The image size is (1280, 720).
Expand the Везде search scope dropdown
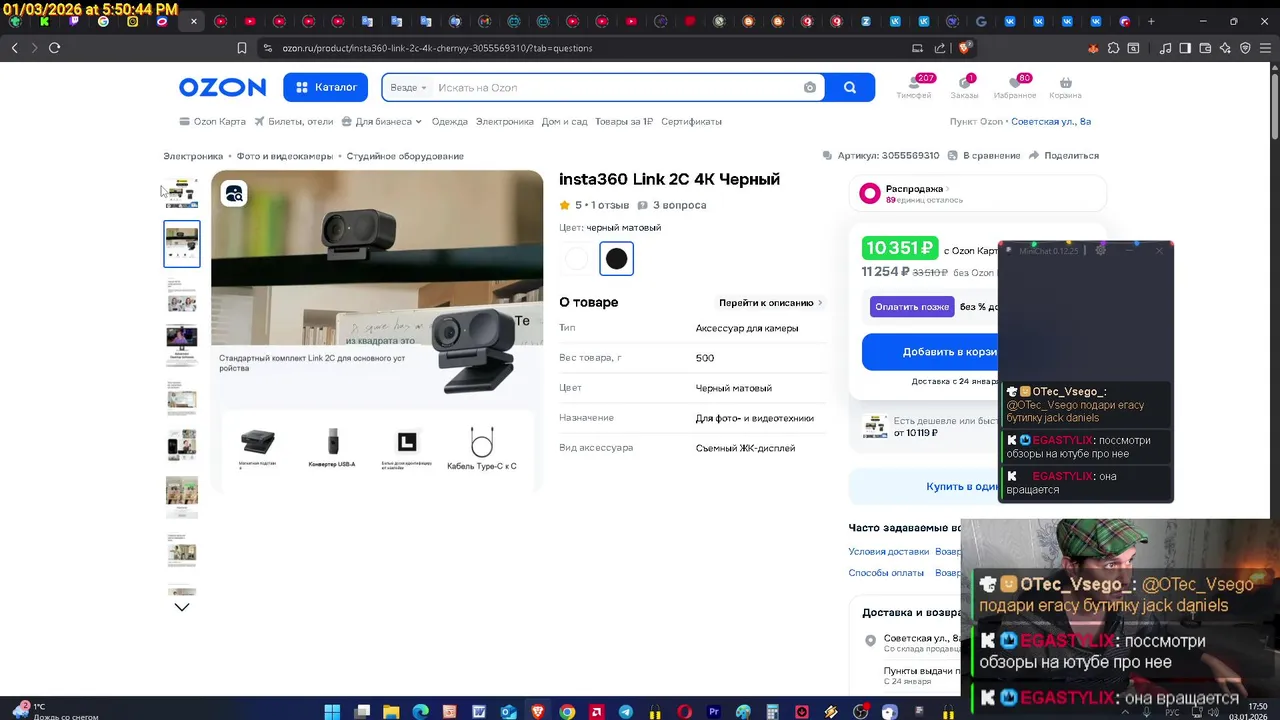[x=408, y=88]
